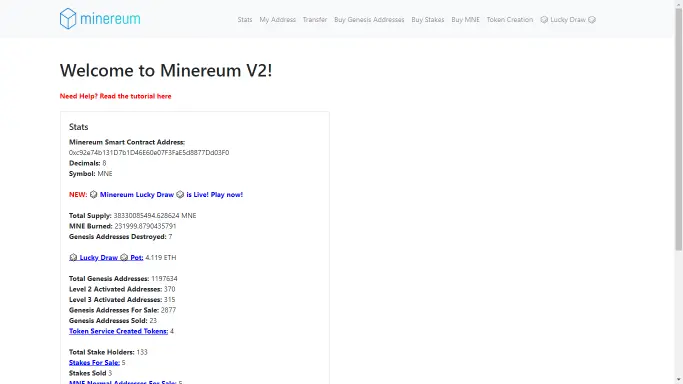Click 'is Live! Play now!' link
Viewport: 683px width, 384px height.
pos(214,195)
